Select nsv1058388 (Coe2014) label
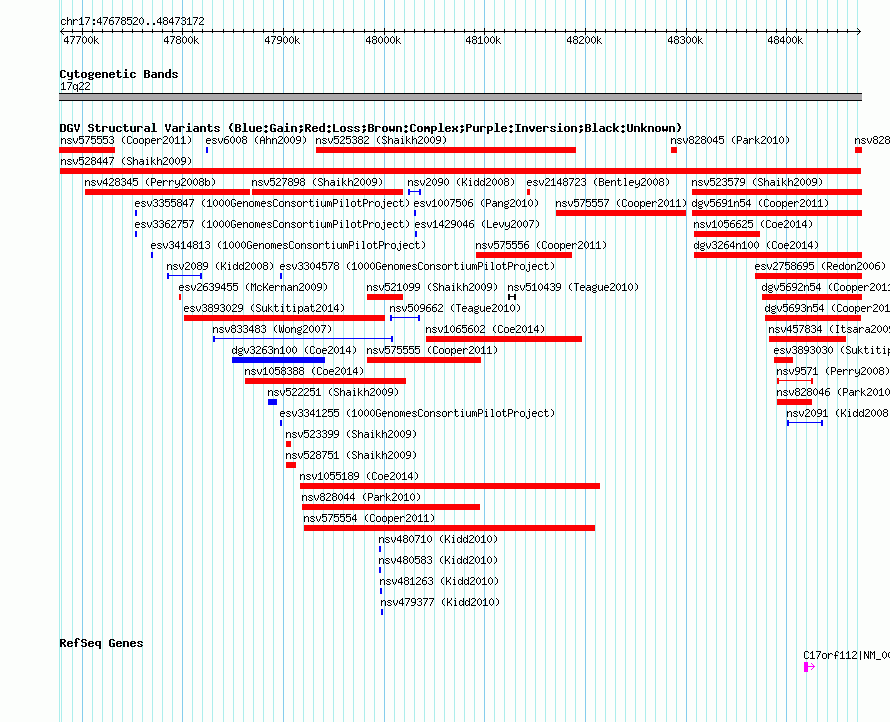This screenshot has width=890, height=722. [x=304, y=371]
